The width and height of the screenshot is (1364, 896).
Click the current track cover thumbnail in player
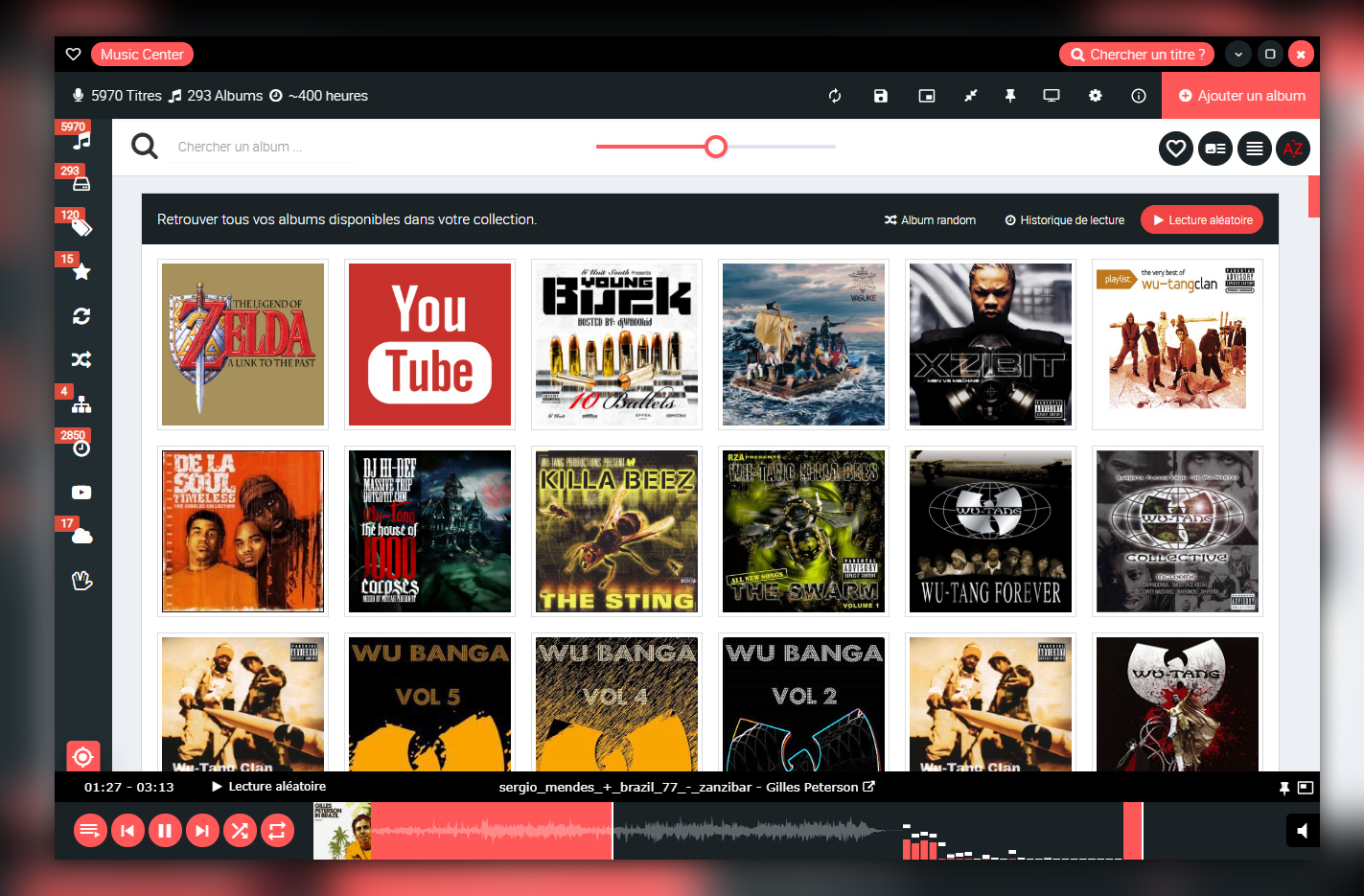[x=342, y=831]
